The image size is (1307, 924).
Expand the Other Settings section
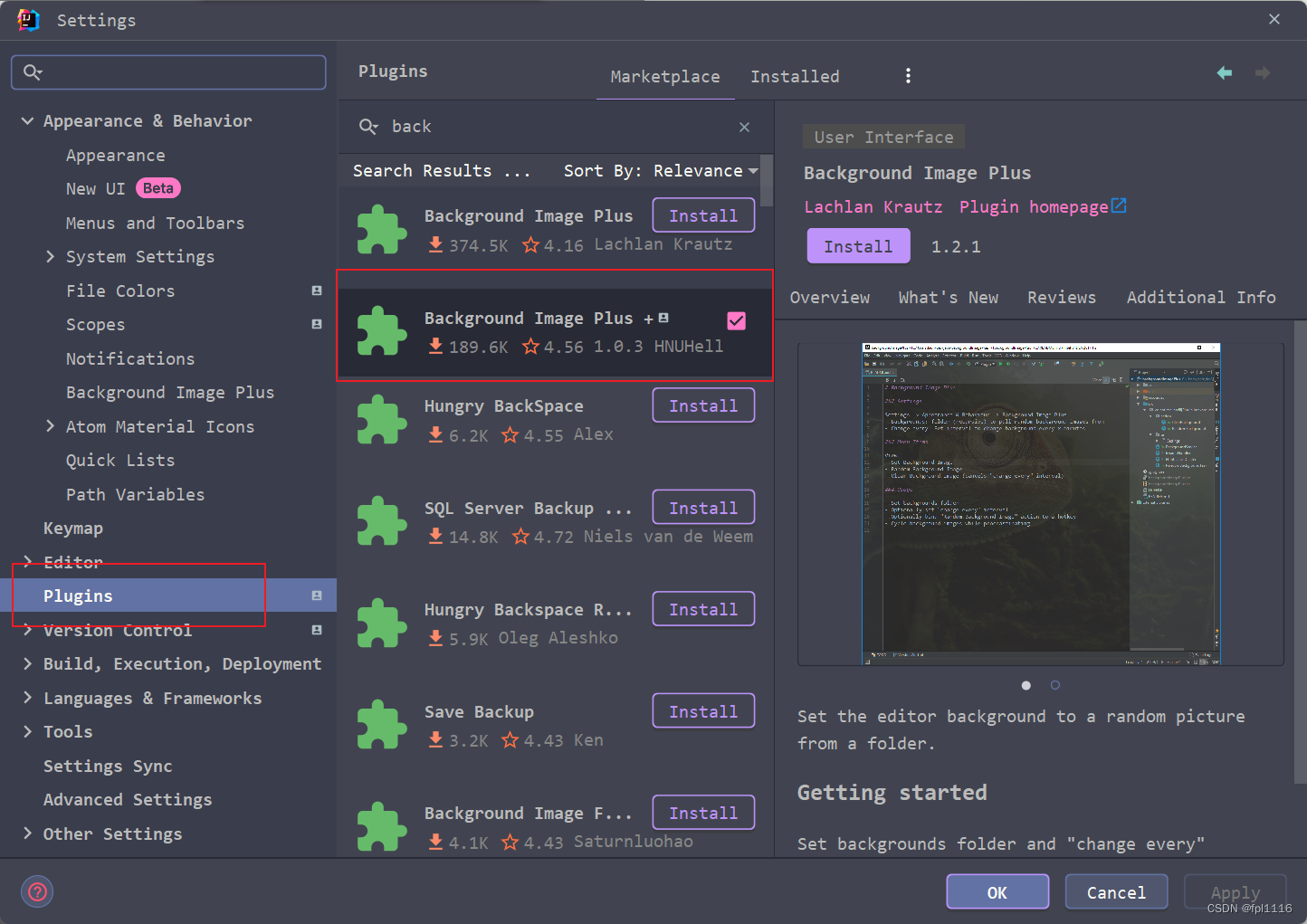[x=27, y=834]
